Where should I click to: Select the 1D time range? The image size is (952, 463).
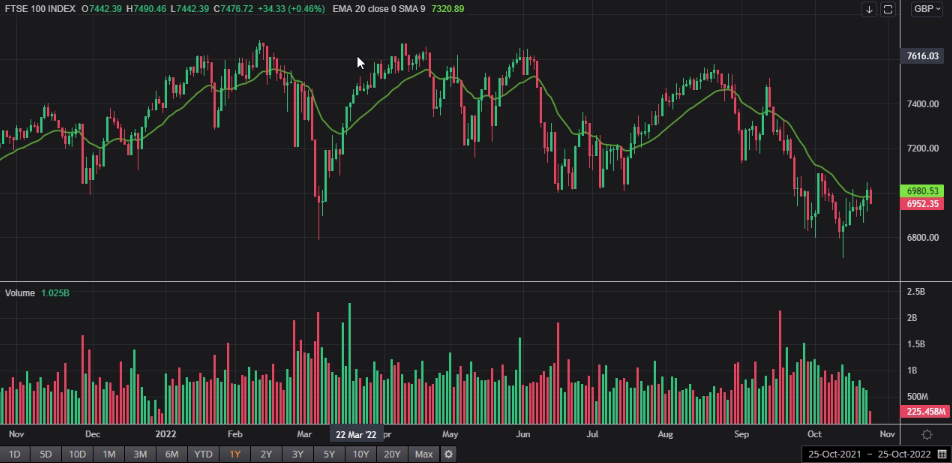tap(14, 454)
